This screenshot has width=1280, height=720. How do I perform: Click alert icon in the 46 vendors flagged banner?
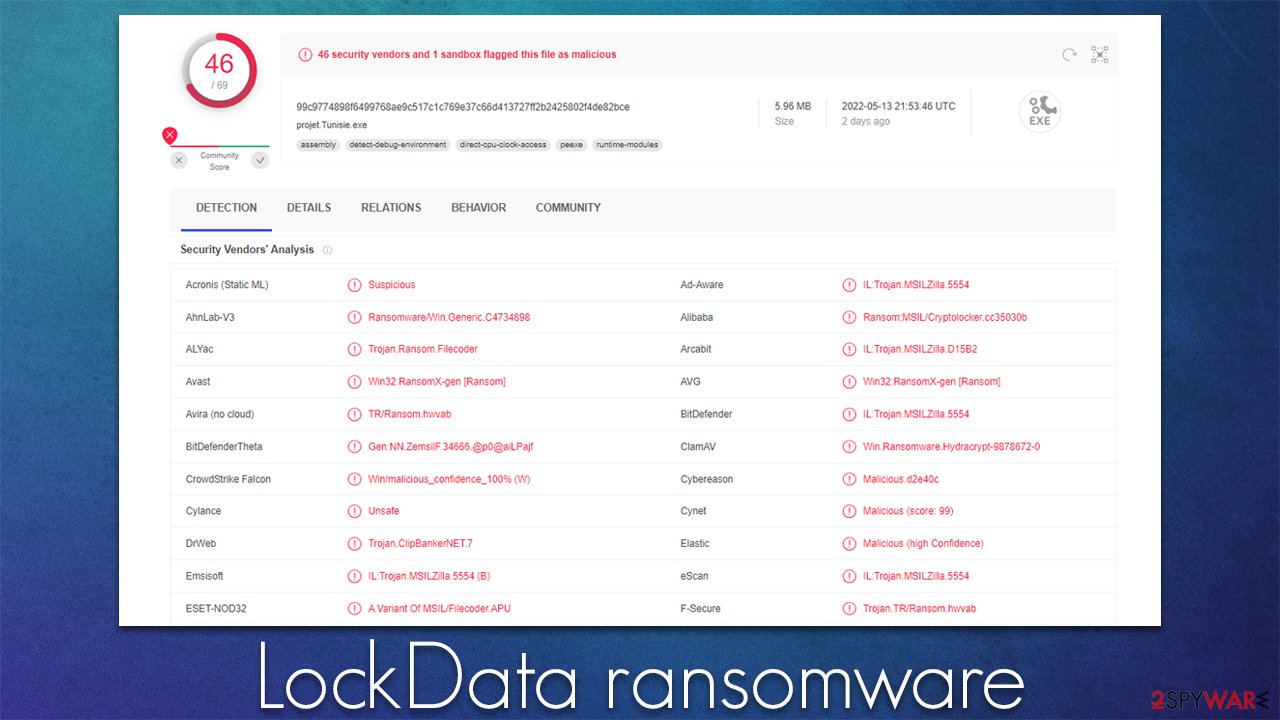(304, 55)
